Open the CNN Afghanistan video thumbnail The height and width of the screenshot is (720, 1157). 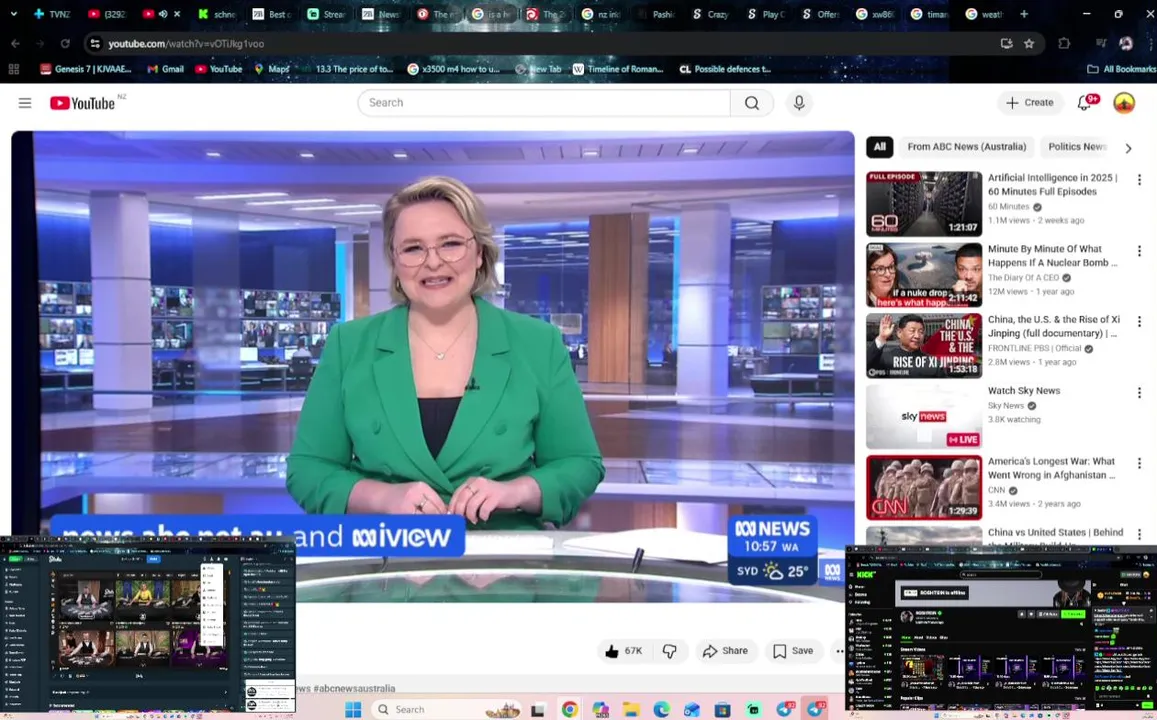[x=924, y=488]
